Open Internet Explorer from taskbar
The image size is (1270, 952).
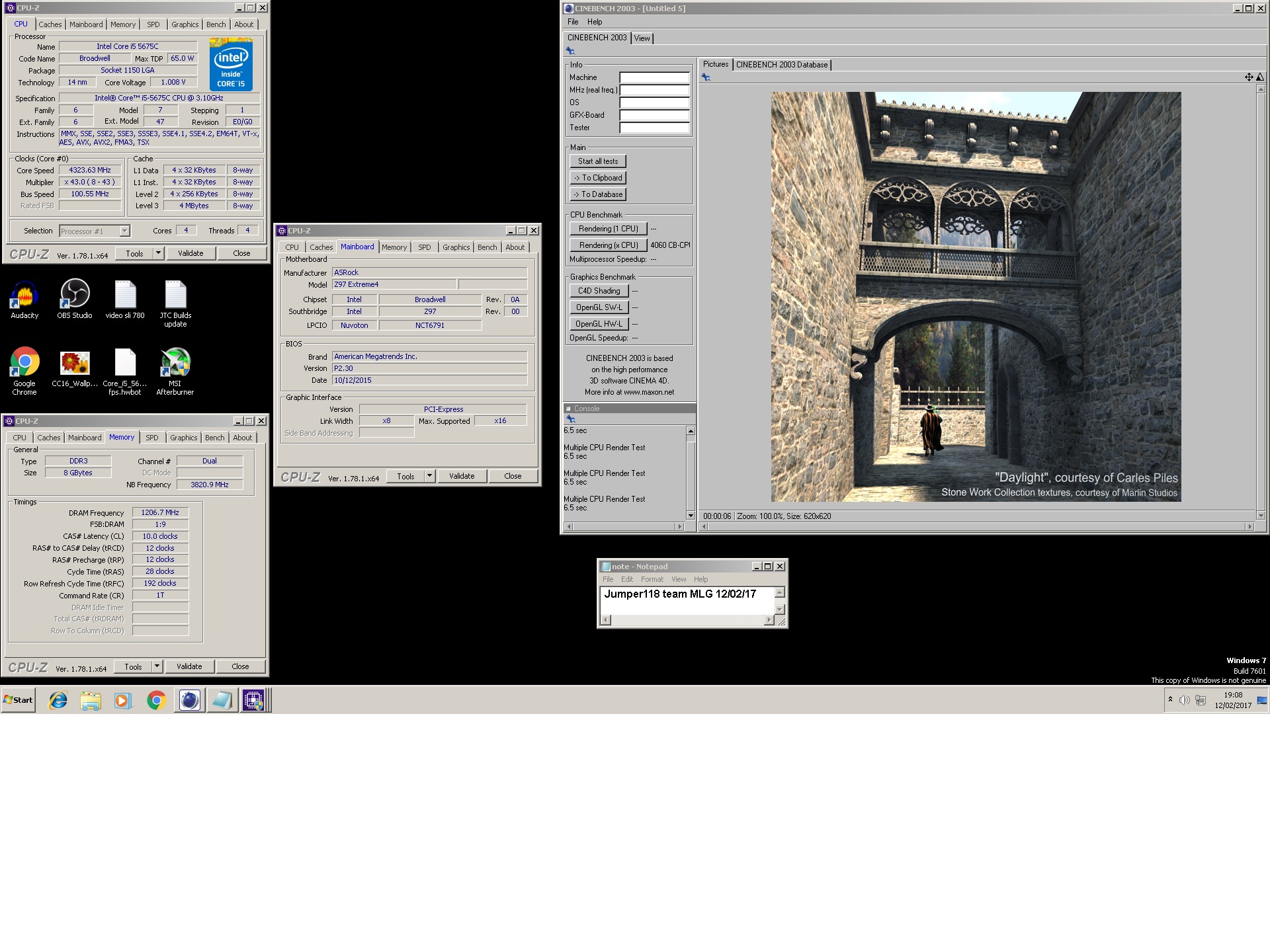pyautogui.click(x=58, y=700)
